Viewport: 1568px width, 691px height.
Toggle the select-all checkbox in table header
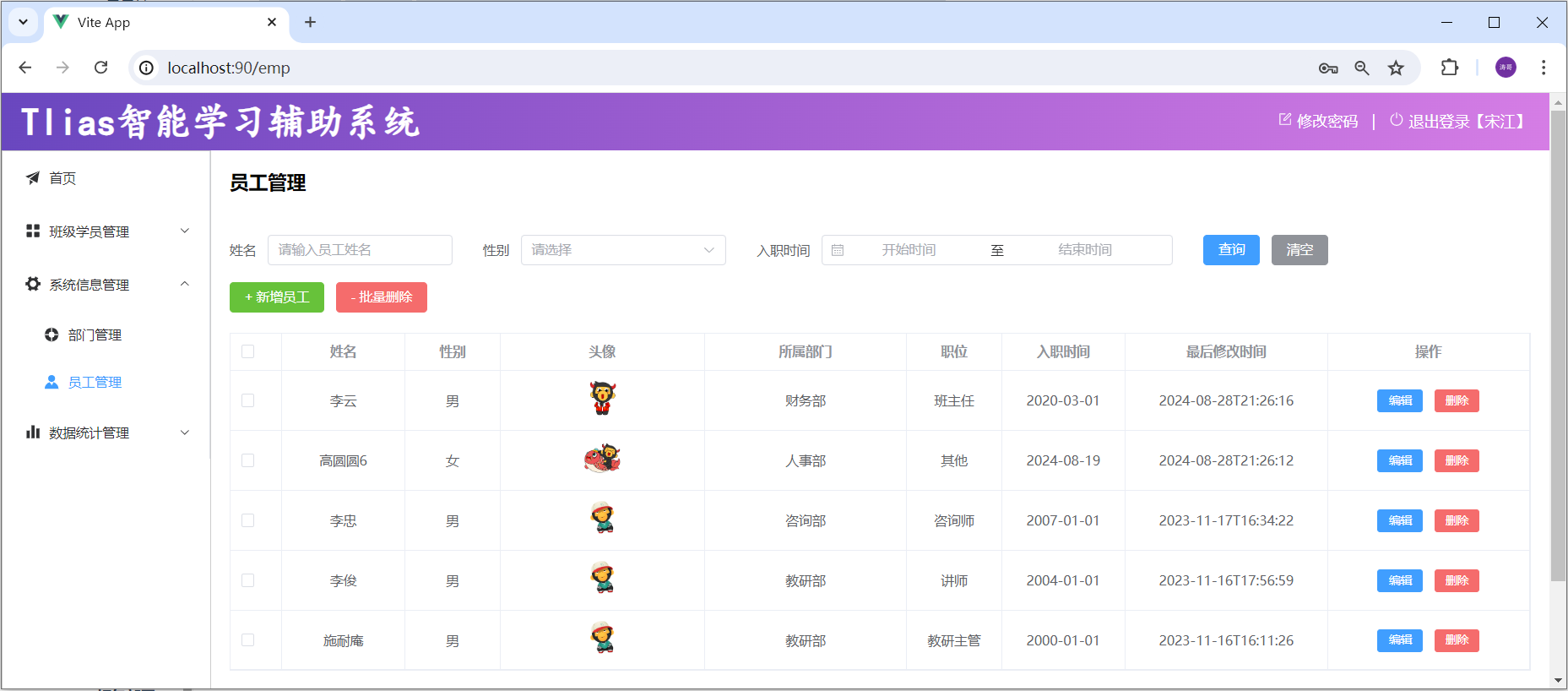pyautogui.click(x=247, y=351)
